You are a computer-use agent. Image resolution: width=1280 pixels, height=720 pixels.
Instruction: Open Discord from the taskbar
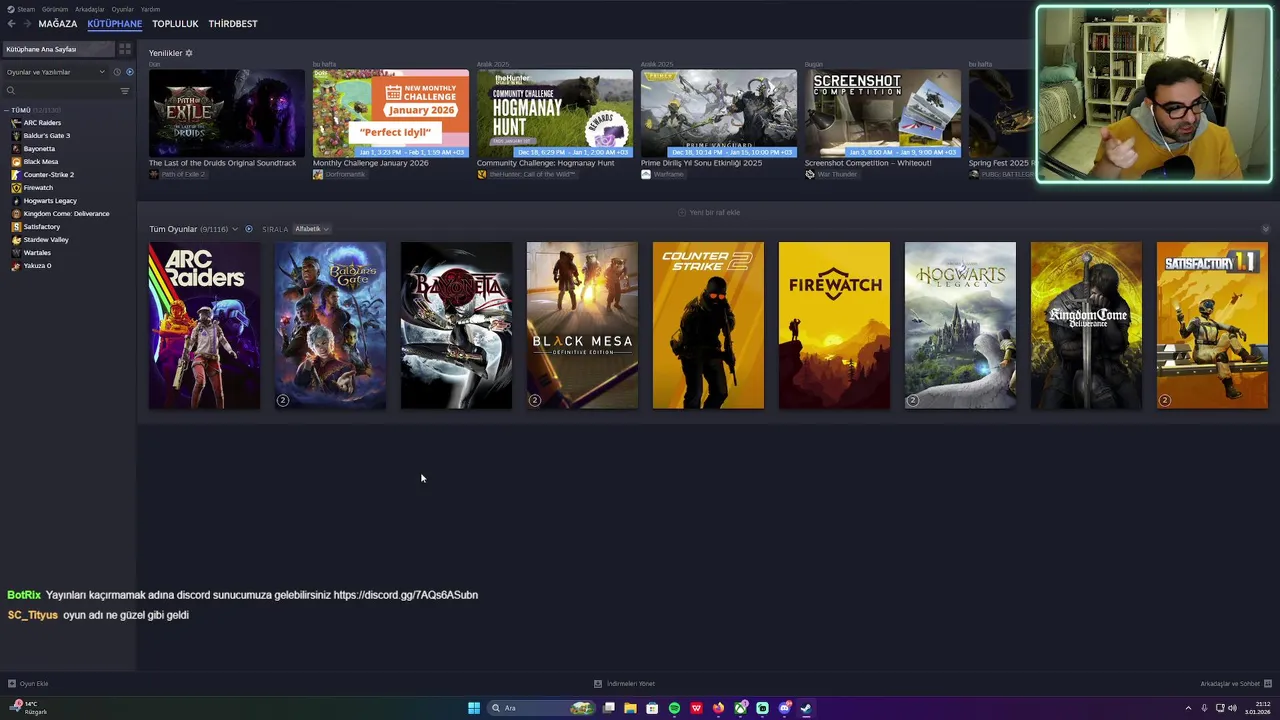click(785, 708)
